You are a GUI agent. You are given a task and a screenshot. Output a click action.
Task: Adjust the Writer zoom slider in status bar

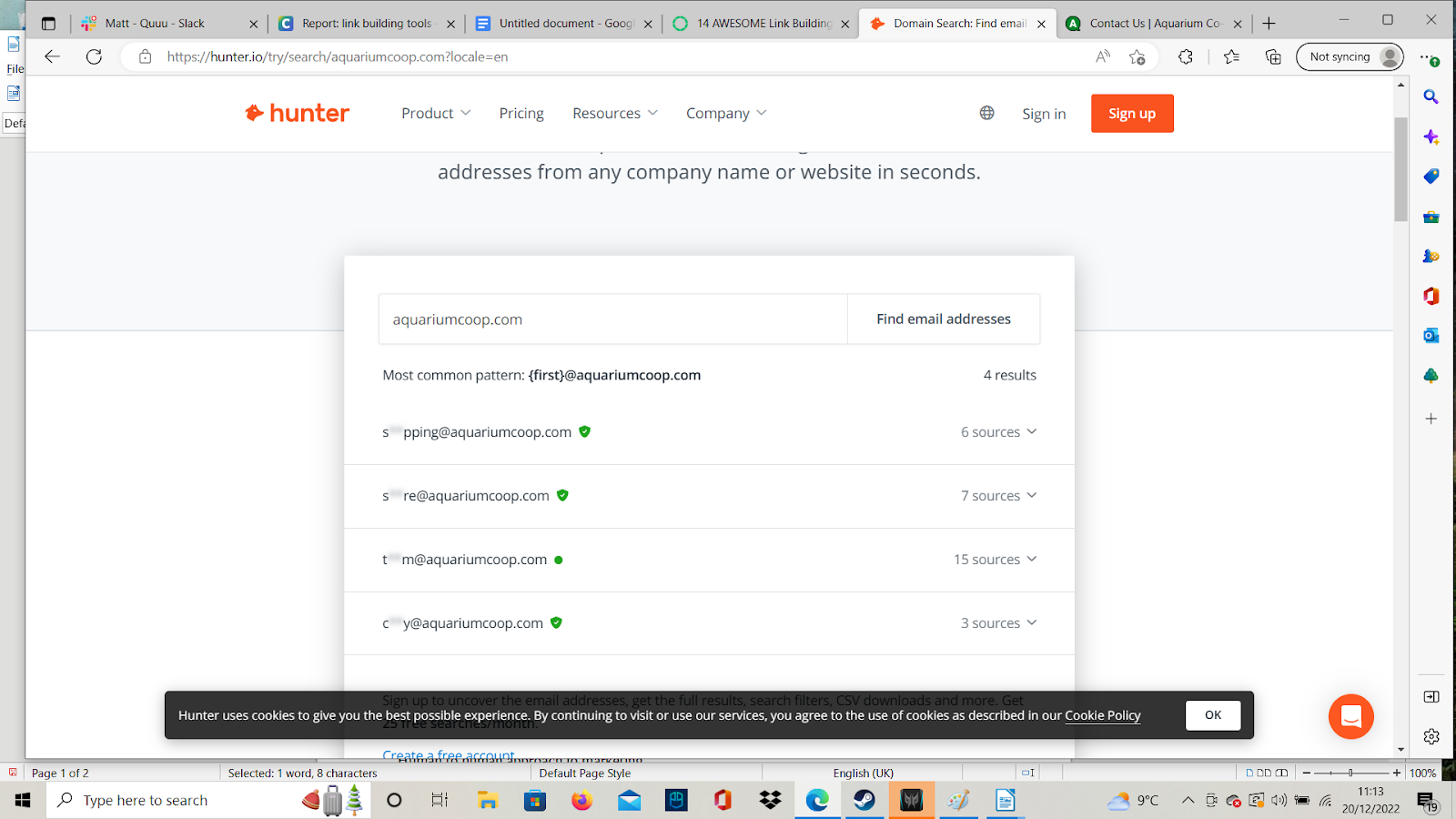pyautogui.click(x=1351, y=773)
